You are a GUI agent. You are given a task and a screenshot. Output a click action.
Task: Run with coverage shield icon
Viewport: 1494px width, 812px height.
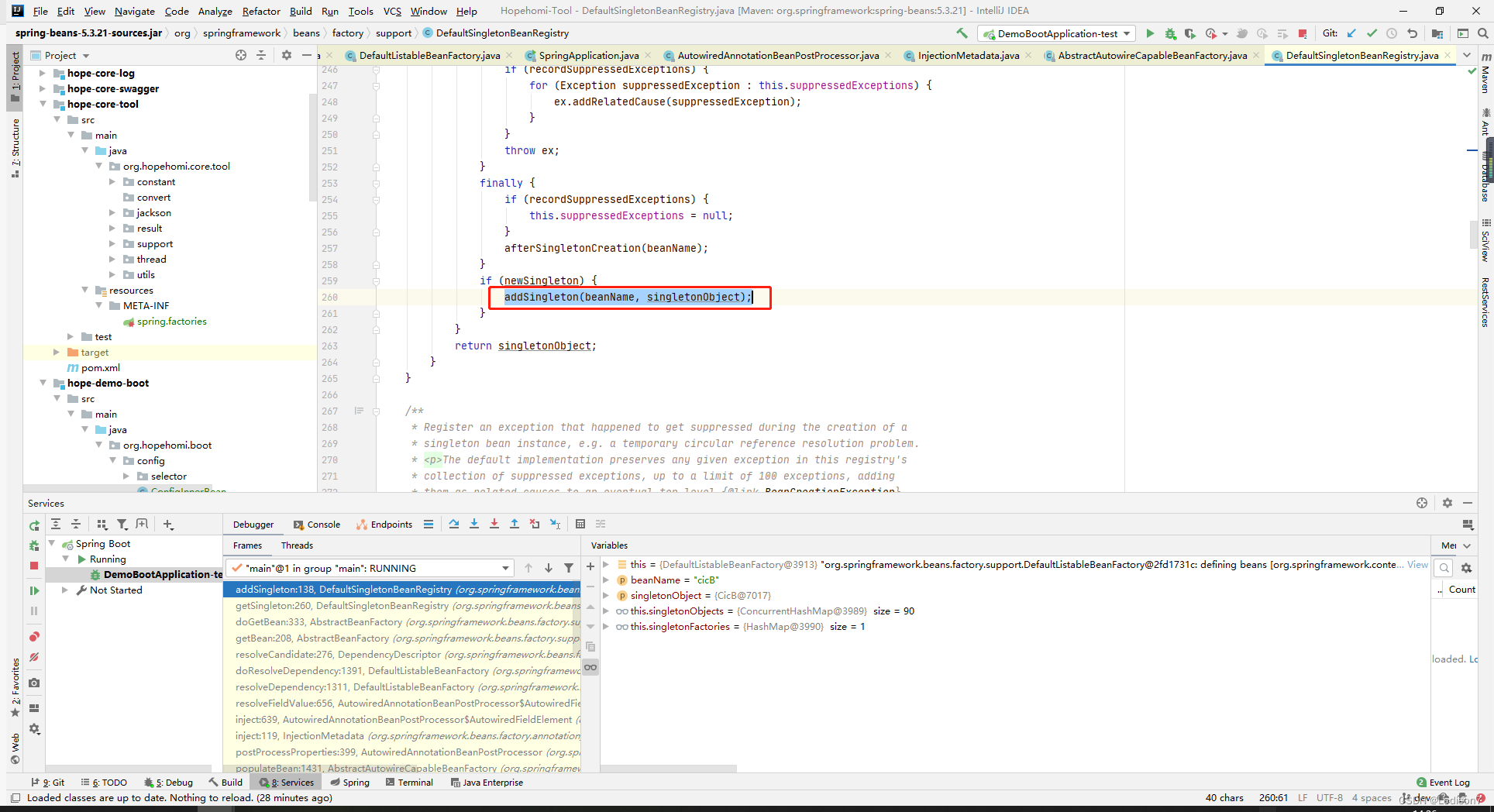[1190, 33]
